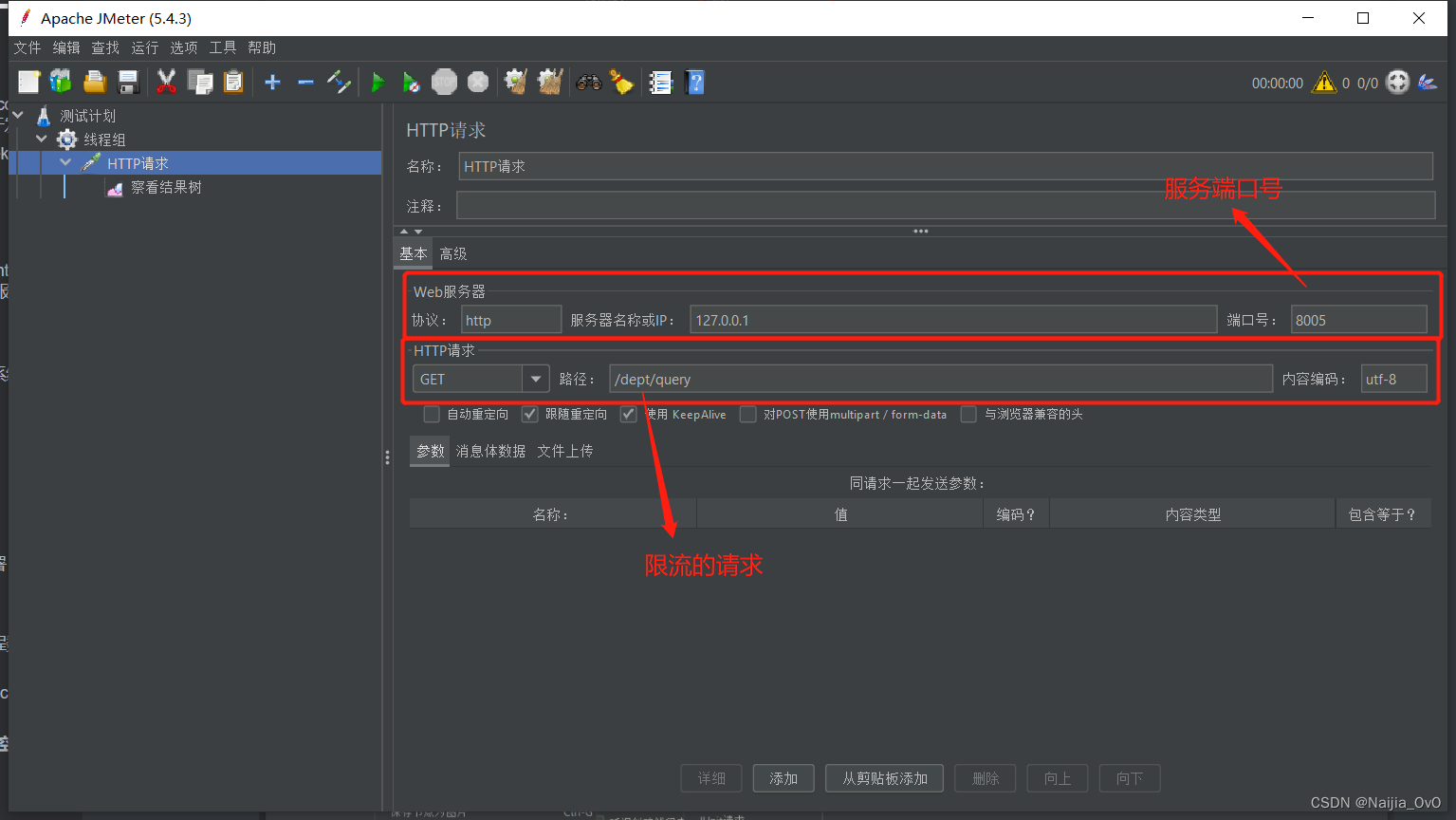This screenshot has height=820, width=1456.
Task: Click the Copy toolbar icon
Action: click(x=200, y=83)
